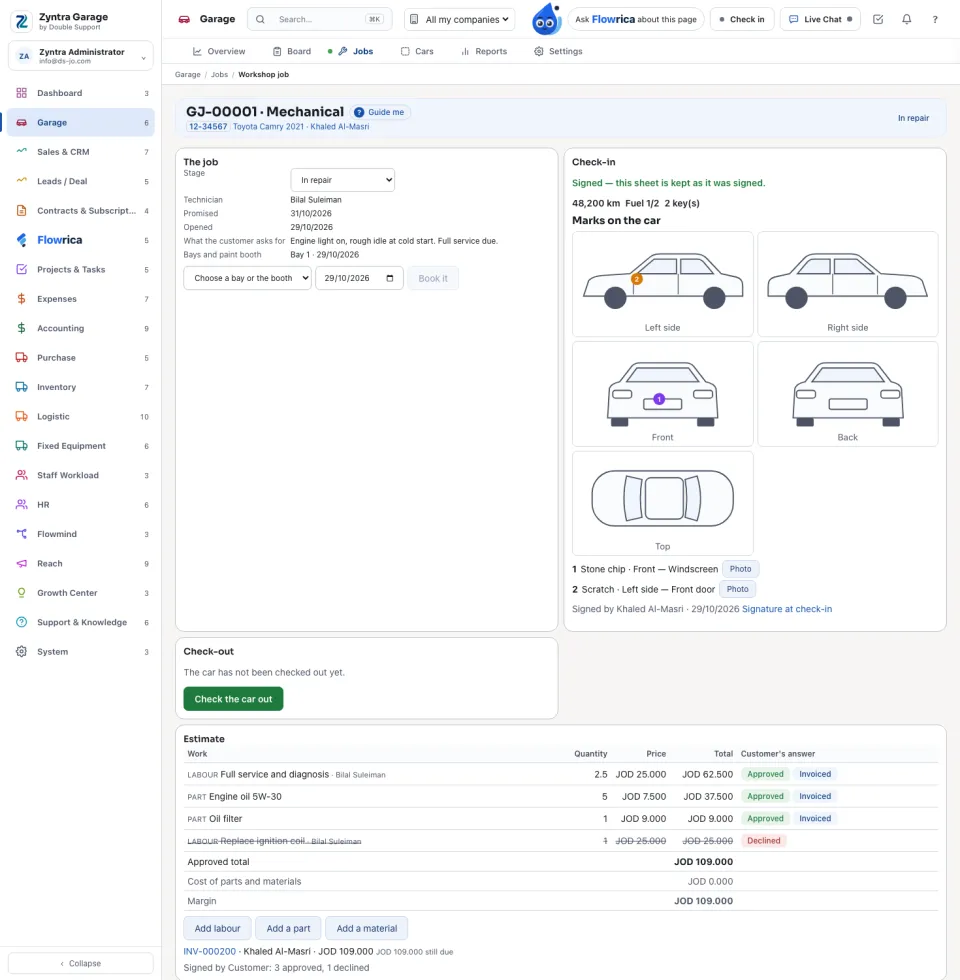This screenshot has width=960, height=980.
Task: Click the Leads / Deal sidebar icon
Action: pos(21,181)
